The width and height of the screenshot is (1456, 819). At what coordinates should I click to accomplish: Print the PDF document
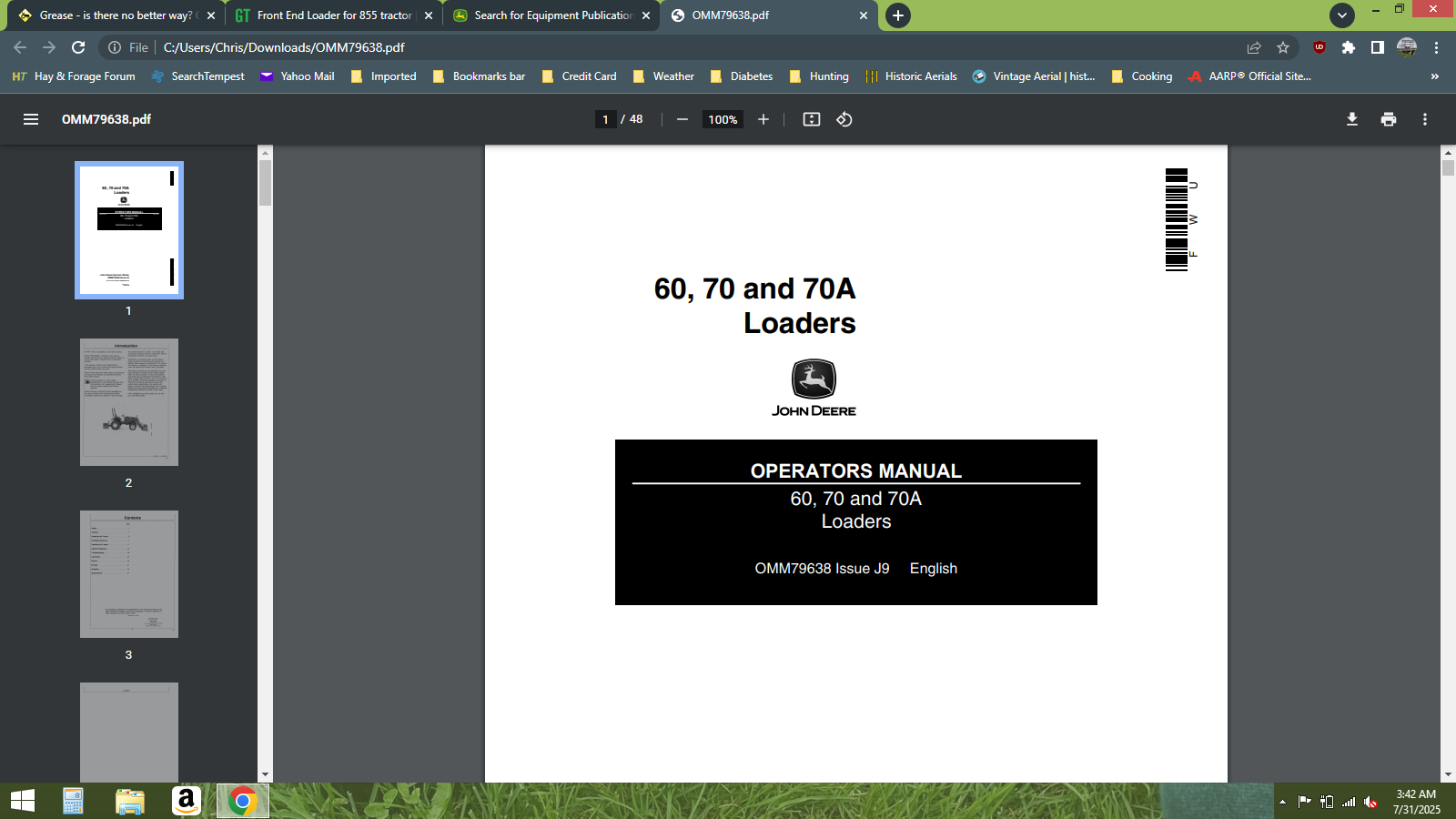1389,119
